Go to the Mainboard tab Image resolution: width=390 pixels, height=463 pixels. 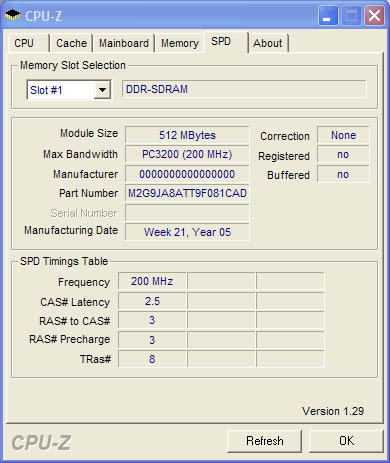(x=124, y=43)
